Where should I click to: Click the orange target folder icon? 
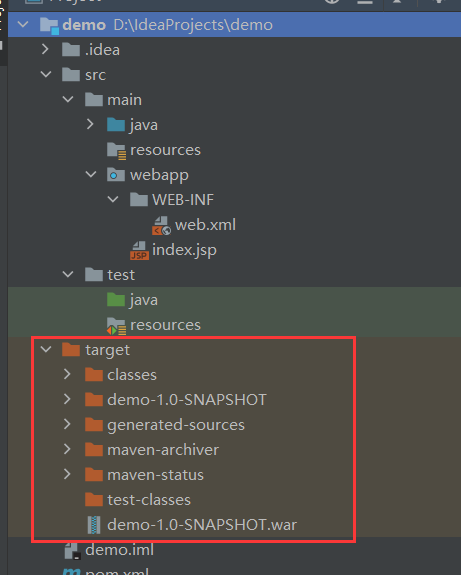pos(71,349)
